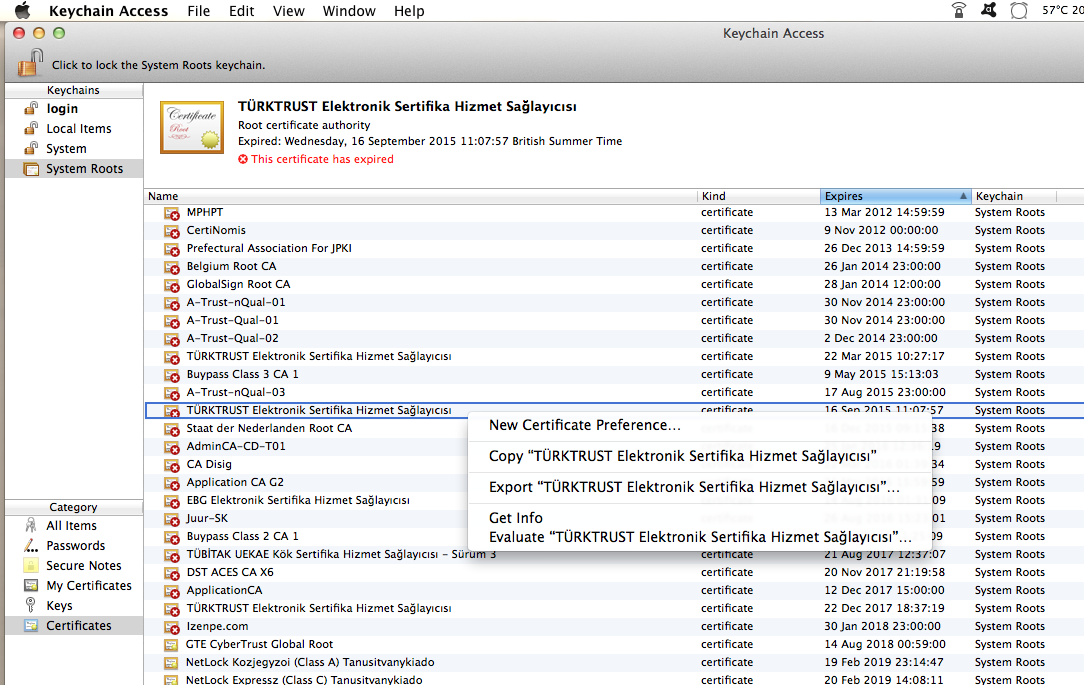Image resolution: width=1084 pixels, height=685 pixels.
Task: Click expired certificate icon beside A-Trust-nQual-01
Action: point(171,303)
